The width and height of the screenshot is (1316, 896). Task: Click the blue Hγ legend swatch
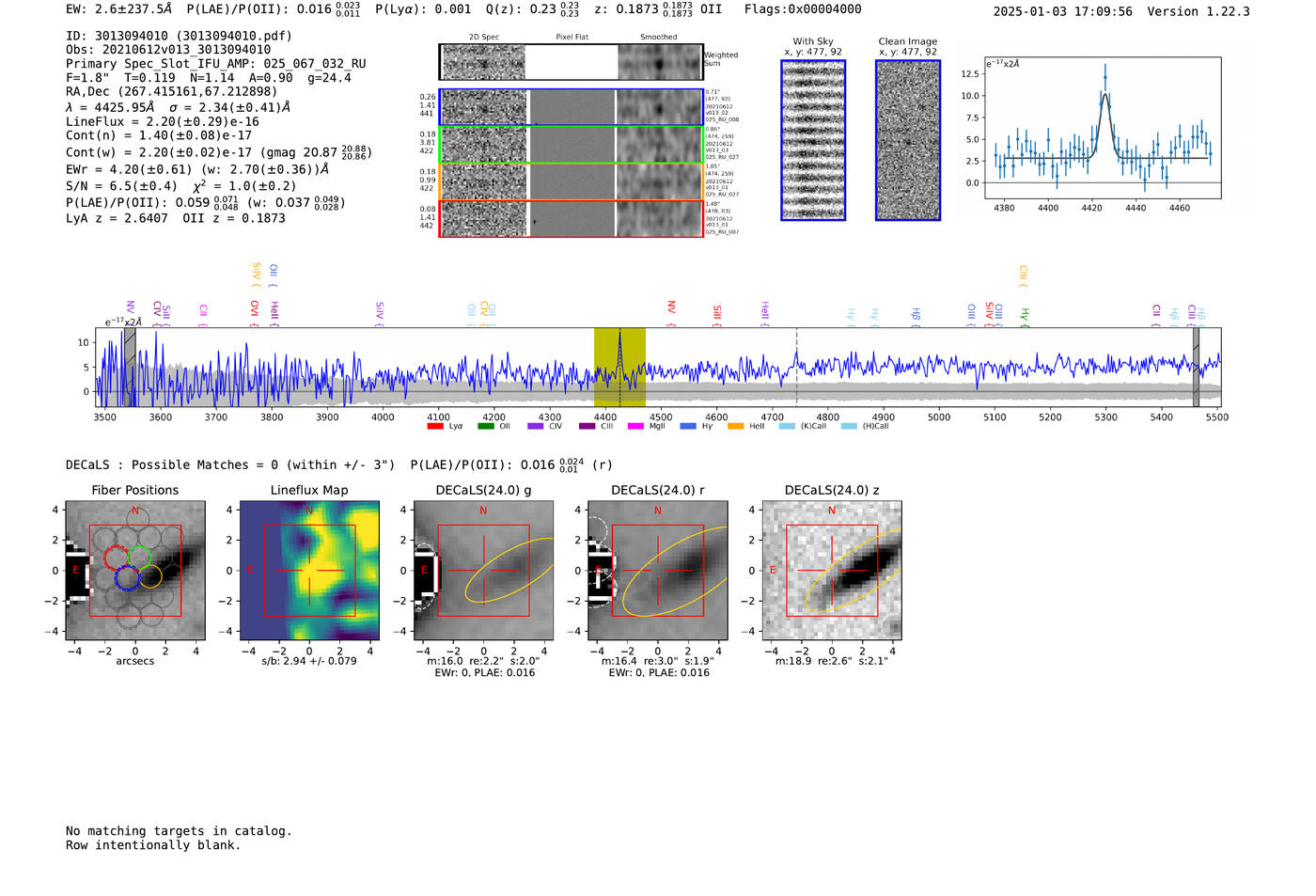point(688,427)
